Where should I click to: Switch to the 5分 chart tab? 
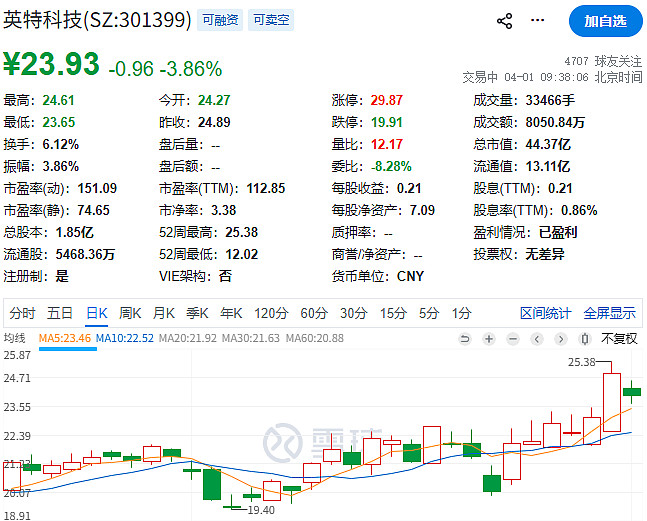[x=429, y=313]
